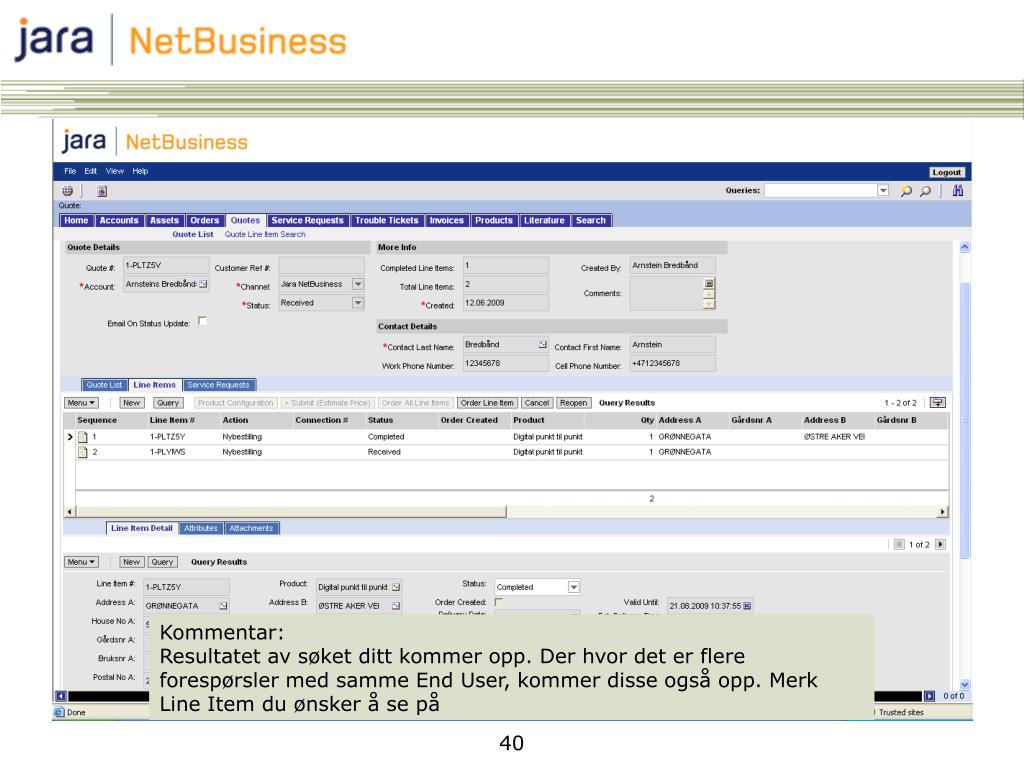1024x768 pixels.
Task: Click the Internet Explorer Done page icon
Action: coord(59,712)
